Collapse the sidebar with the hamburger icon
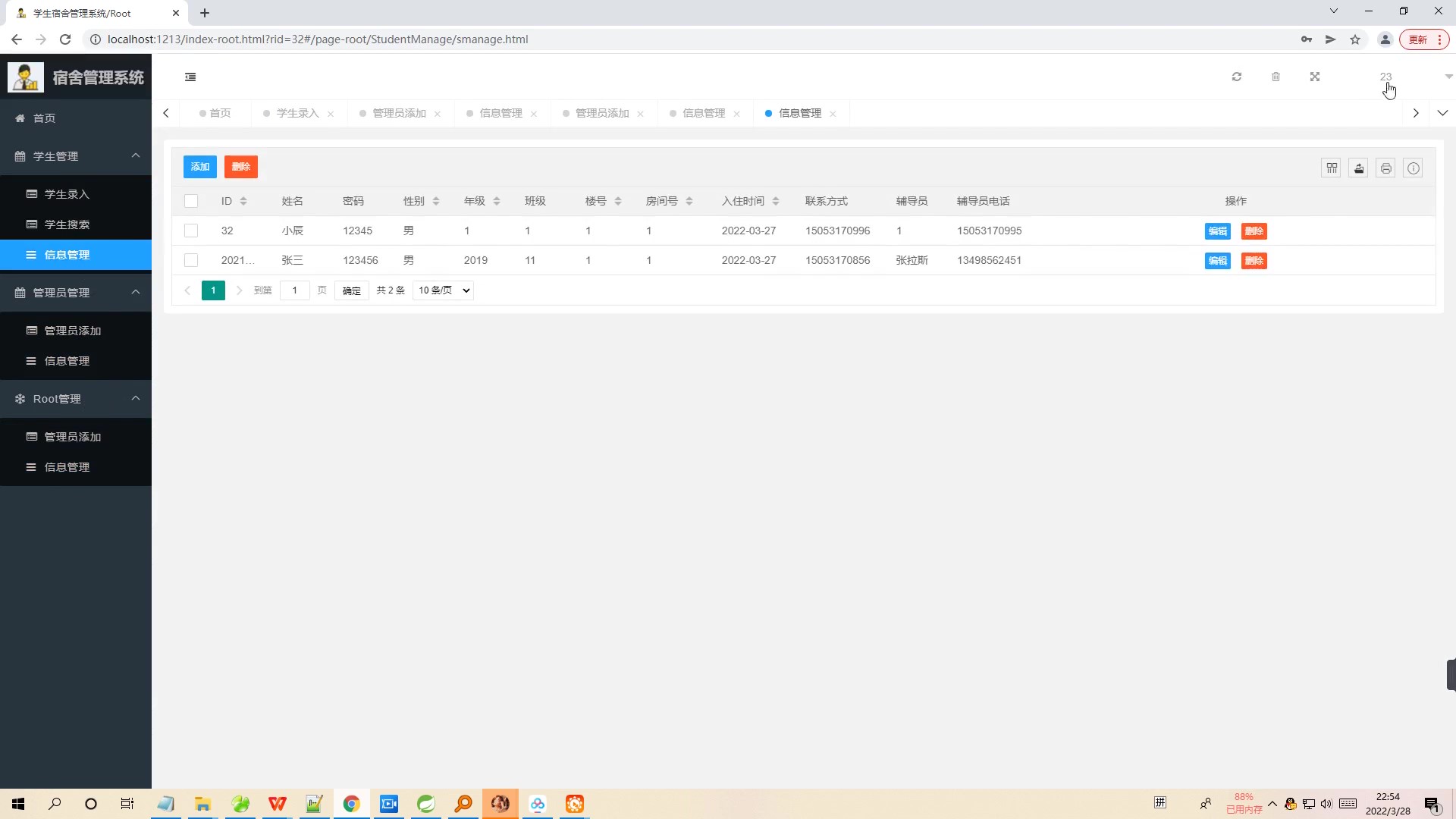The height and width of the screenshot is (819, 1456). pos(190,77)
